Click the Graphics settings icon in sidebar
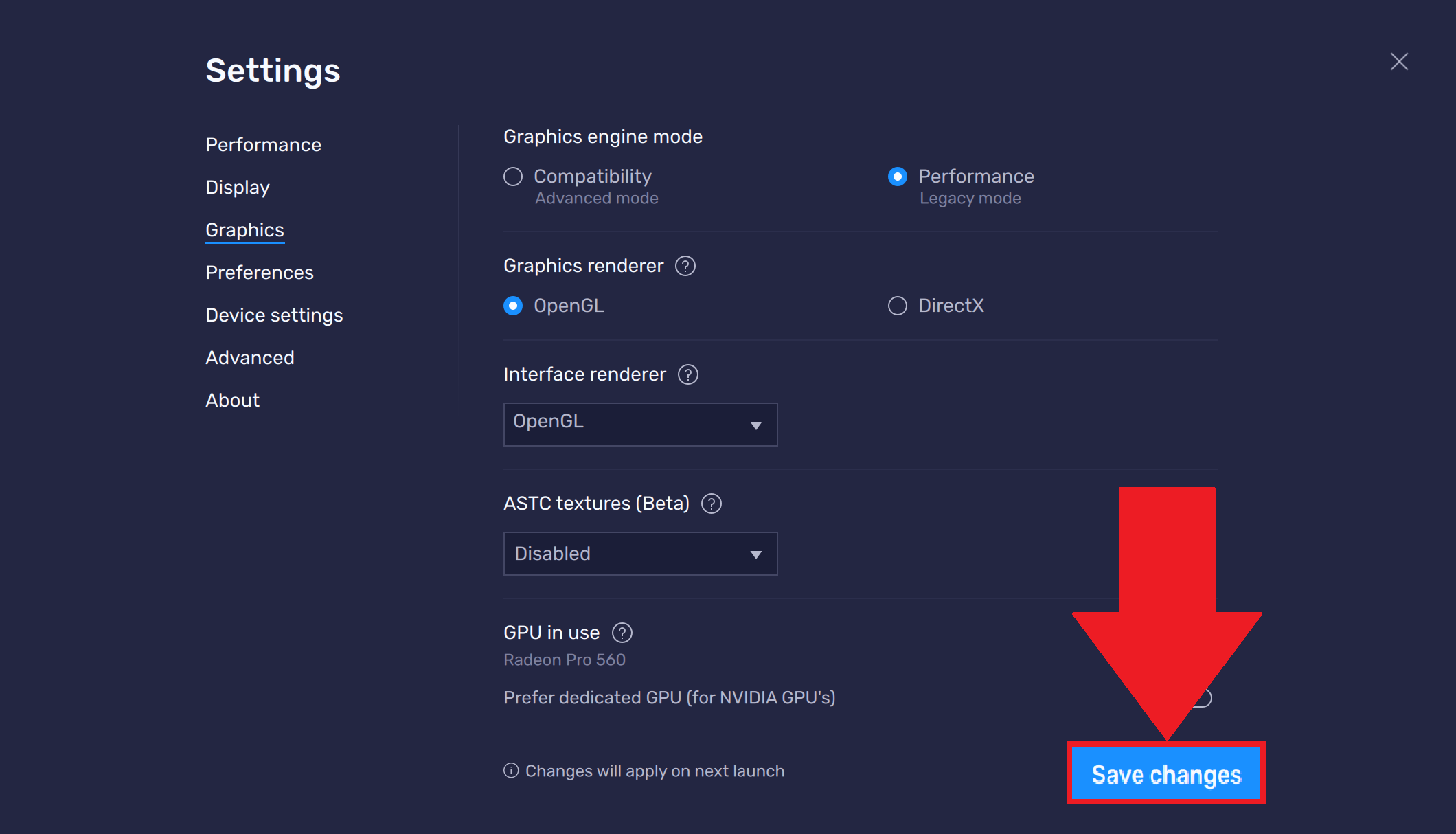Viewport: 1456px width, 834px height. pyautogui.click(x=243, y=230)
